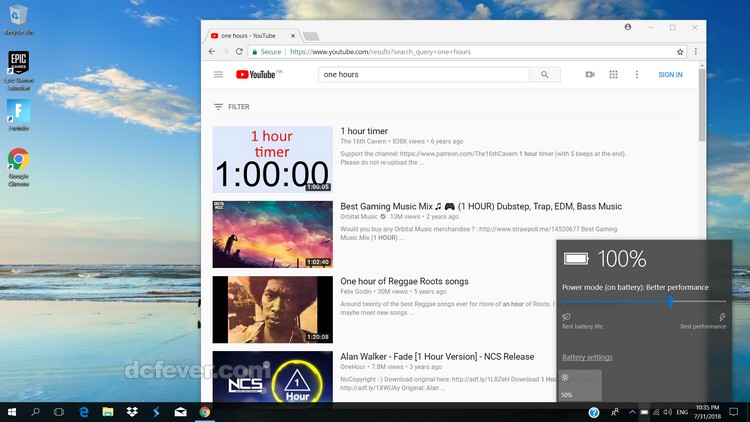Go back in Chrome

212,52
